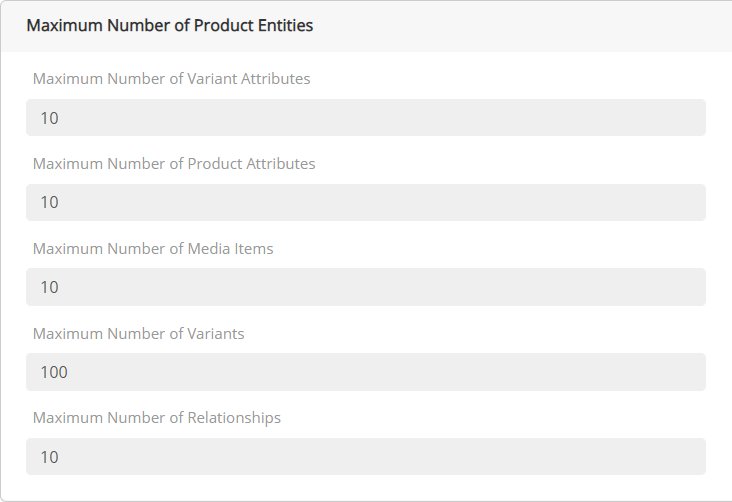The width and height of the screenshot is (732, 502).
Task: Focus the Maximum Number of Relationships input
Action: pos(366,457)
